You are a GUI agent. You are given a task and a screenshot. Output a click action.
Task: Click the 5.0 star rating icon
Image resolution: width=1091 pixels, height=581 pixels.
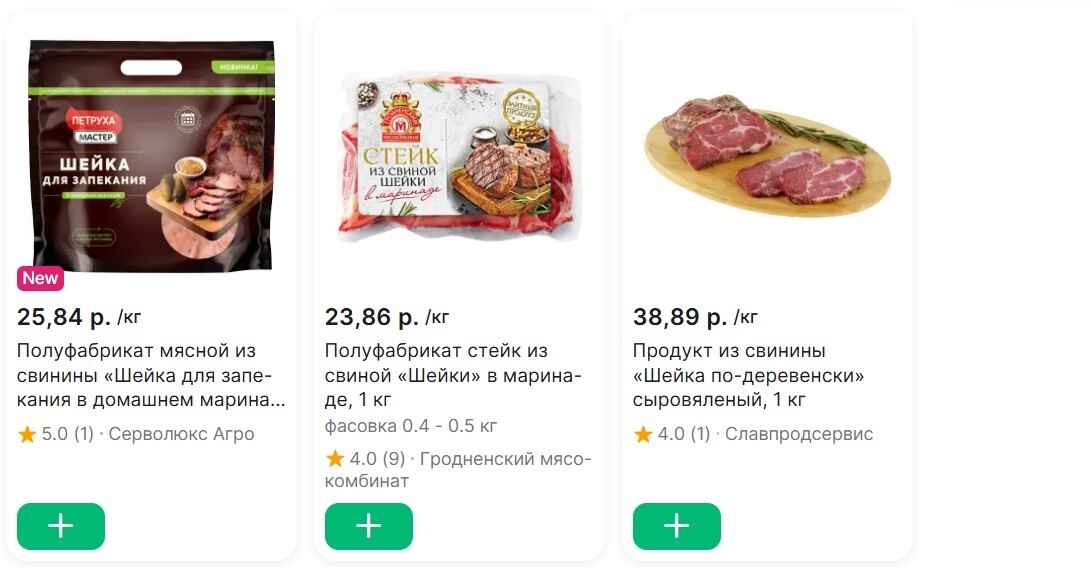(x=27, y=435)
